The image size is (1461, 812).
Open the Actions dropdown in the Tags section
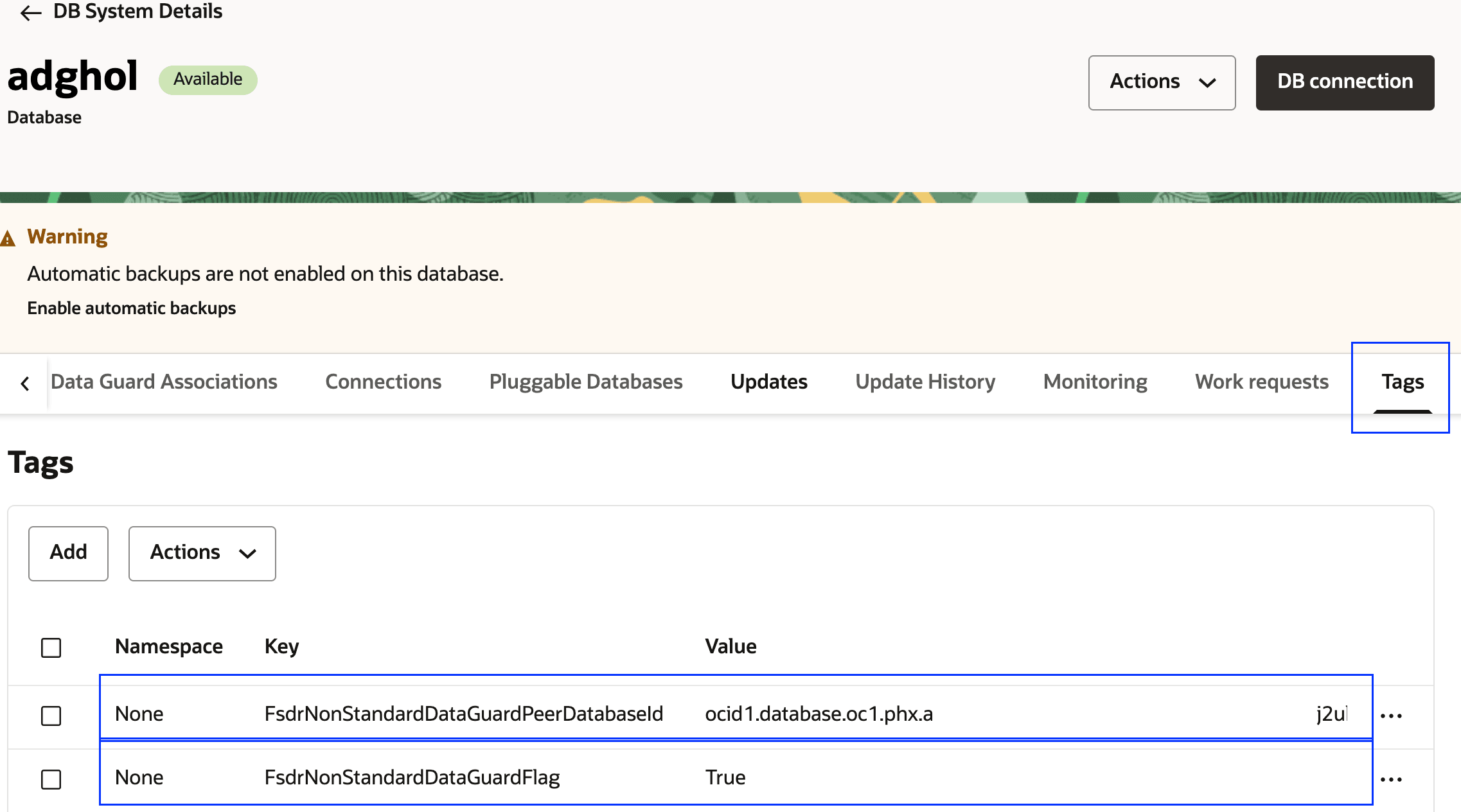[201, 553]
